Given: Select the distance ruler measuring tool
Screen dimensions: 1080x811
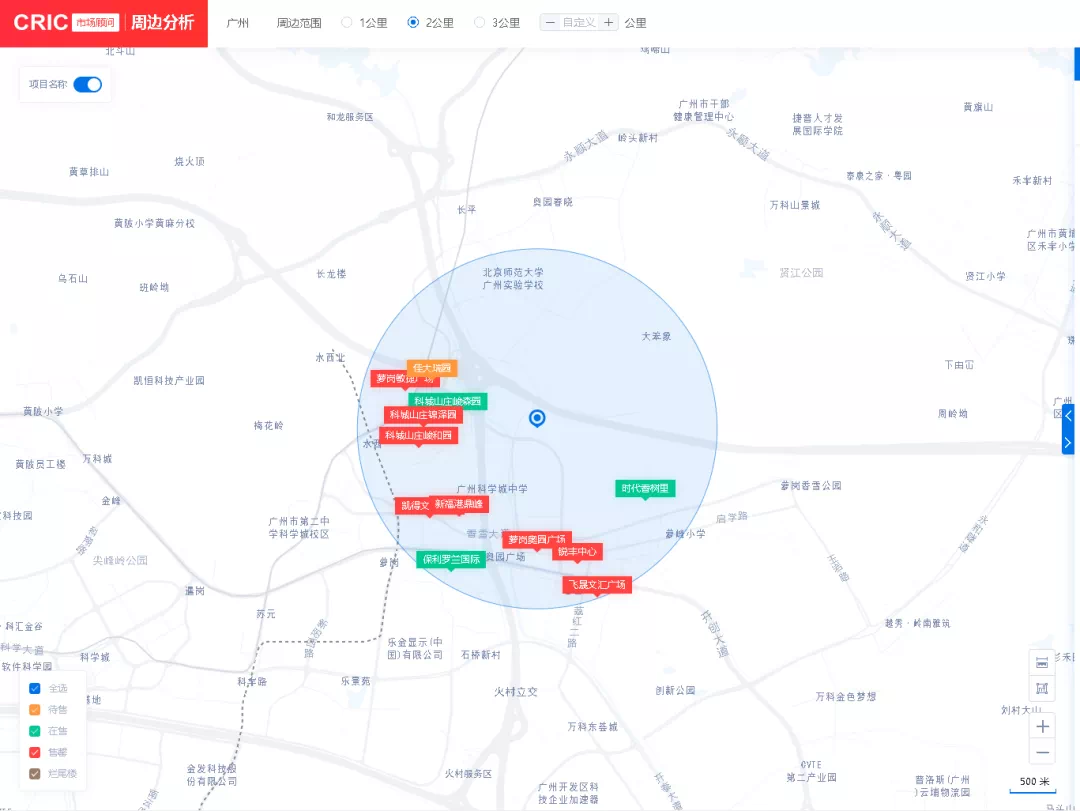Looking at the screenshot, I should pyautogui.click(x=1042, y=662).
